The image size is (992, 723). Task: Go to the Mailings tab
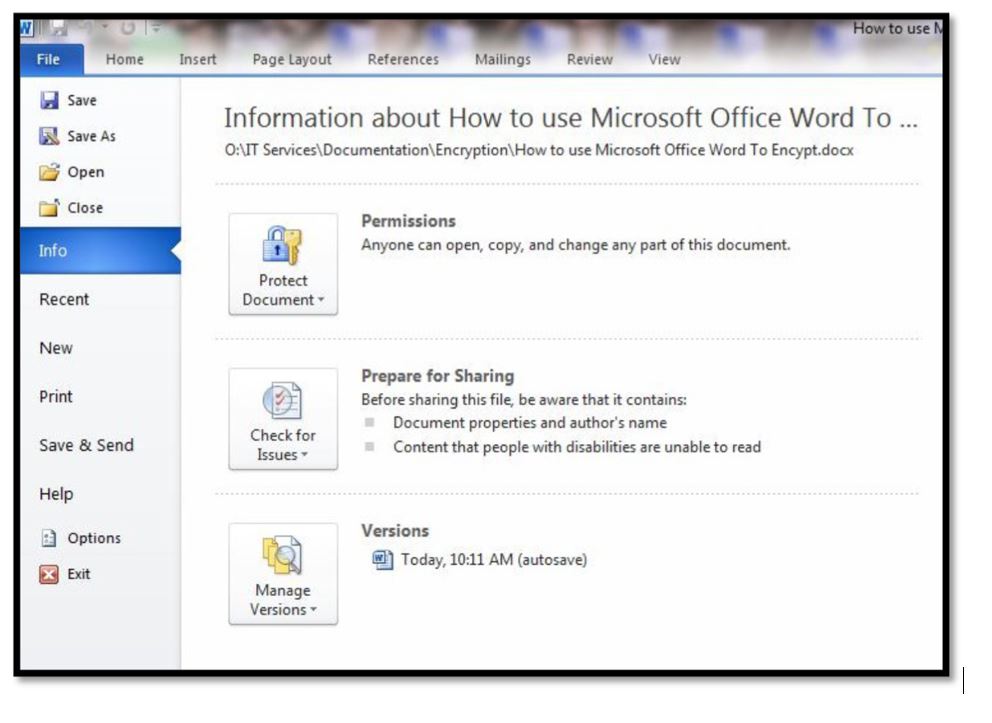pos(503,60)
